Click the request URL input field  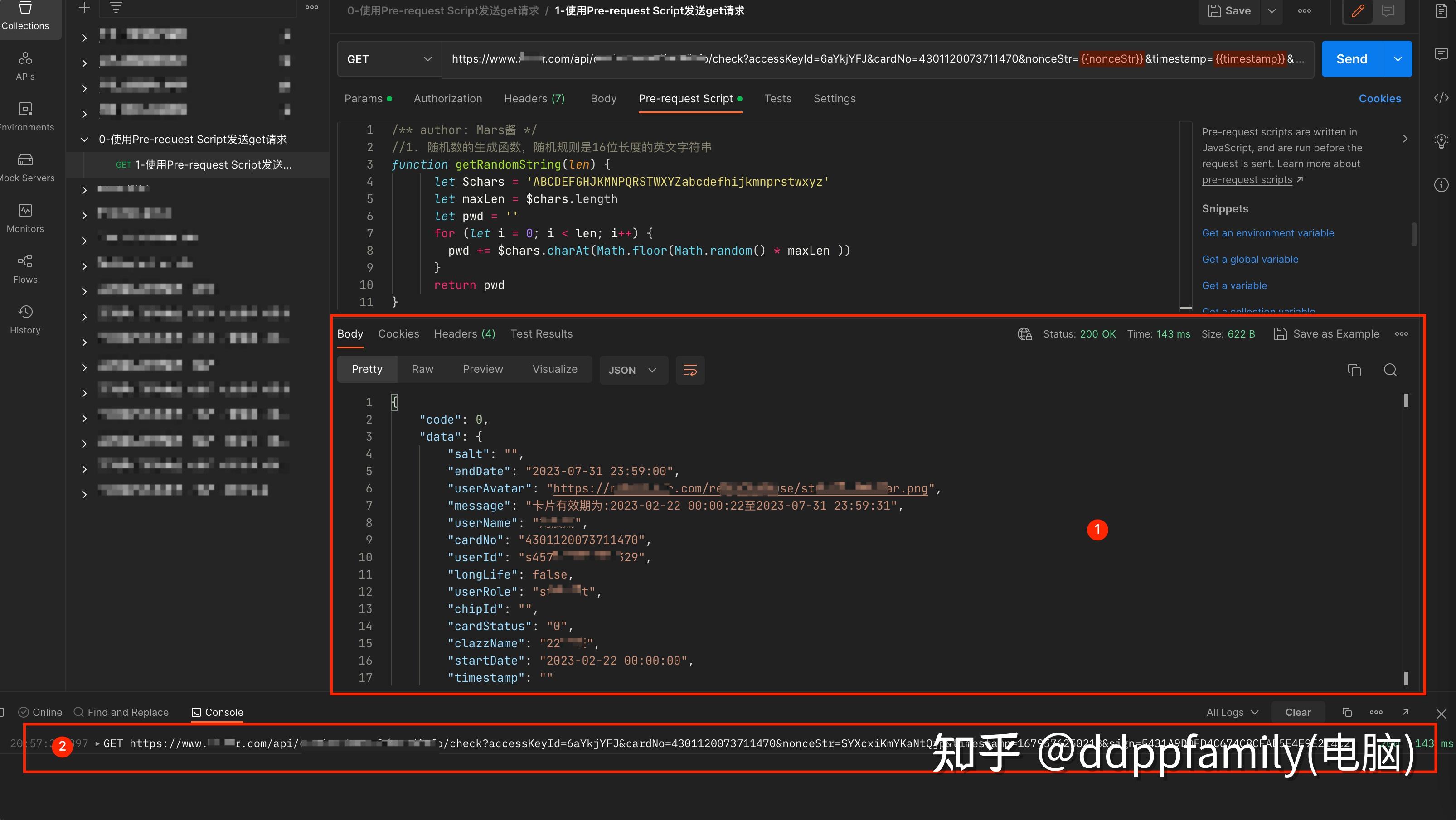point(848,59)
